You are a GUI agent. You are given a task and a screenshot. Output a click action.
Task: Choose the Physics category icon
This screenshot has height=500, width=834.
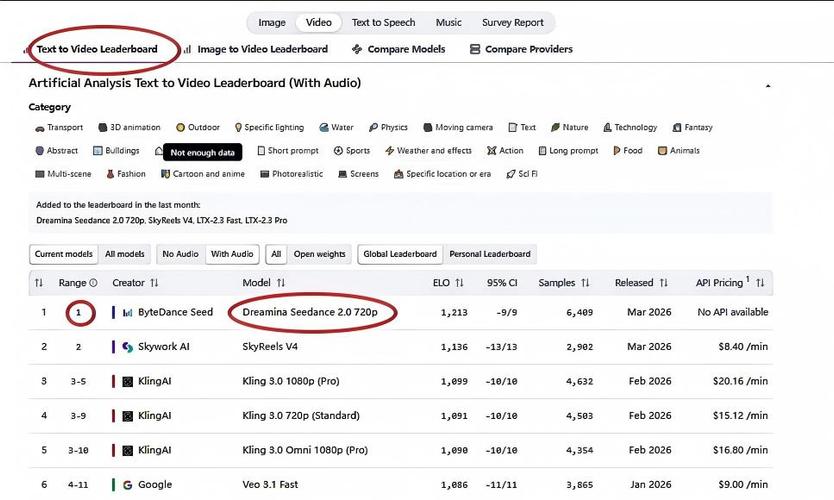[x=373, y=128]
